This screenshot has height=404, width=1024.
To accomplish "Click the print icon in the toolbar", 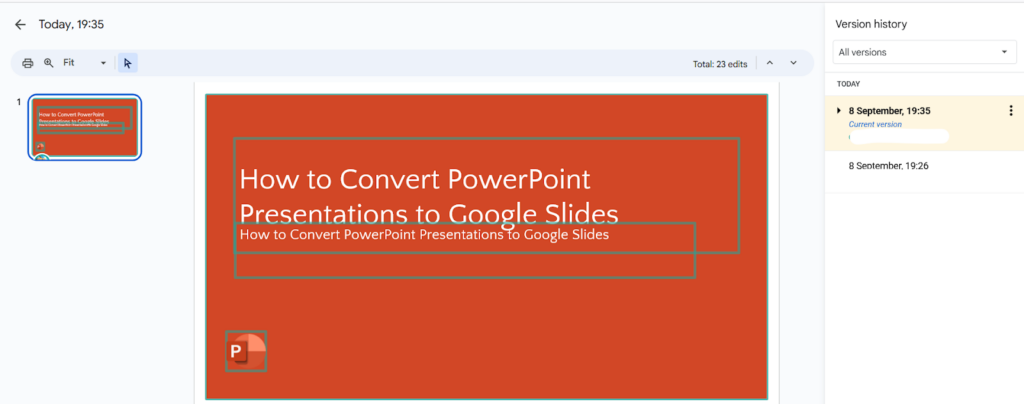I will pyautogui.click(x=28, y=63).
